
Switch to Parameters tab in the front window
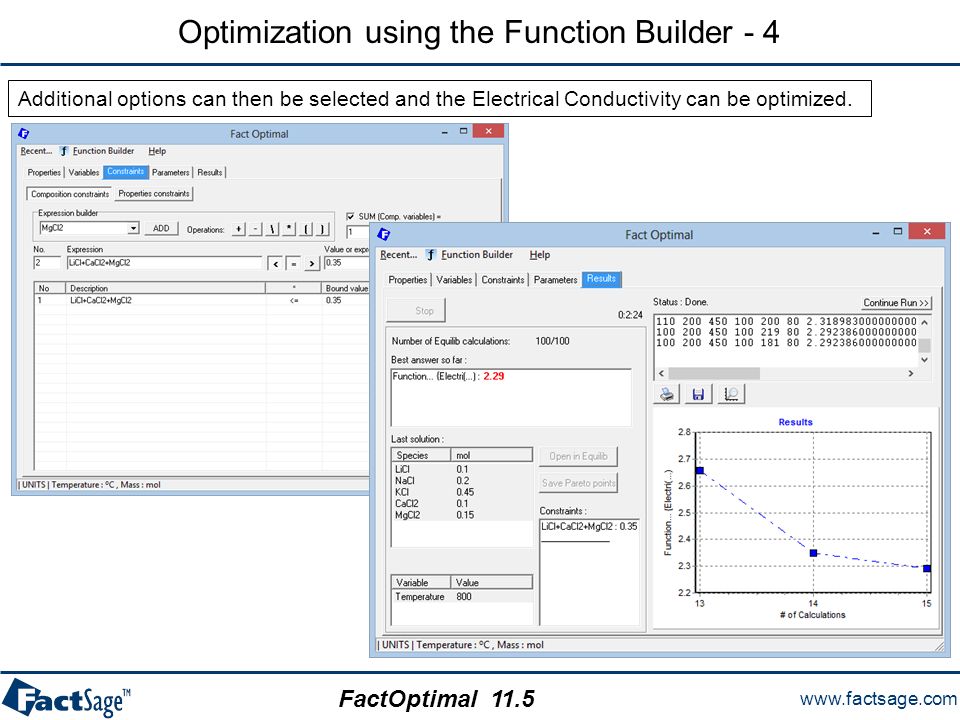[x=555, y=280]
